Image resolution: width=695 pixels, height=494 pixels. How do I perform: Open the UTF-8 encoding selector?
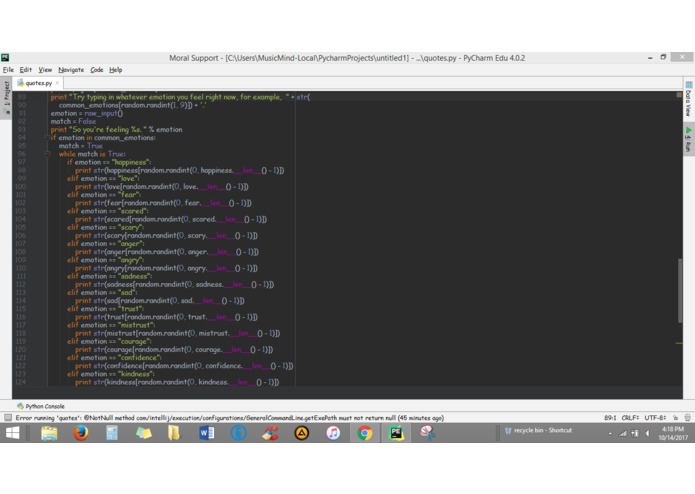655,418
